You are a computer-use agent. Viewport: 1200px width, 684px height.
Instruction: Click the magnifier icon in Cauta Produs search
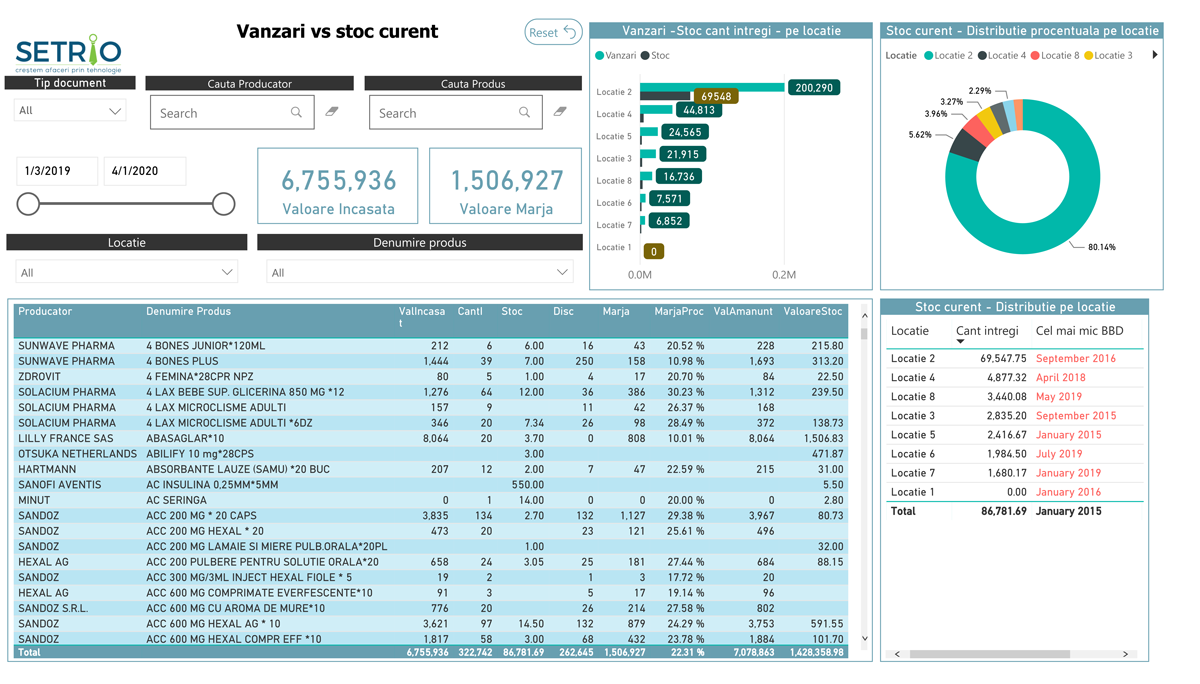click(524, 113)
